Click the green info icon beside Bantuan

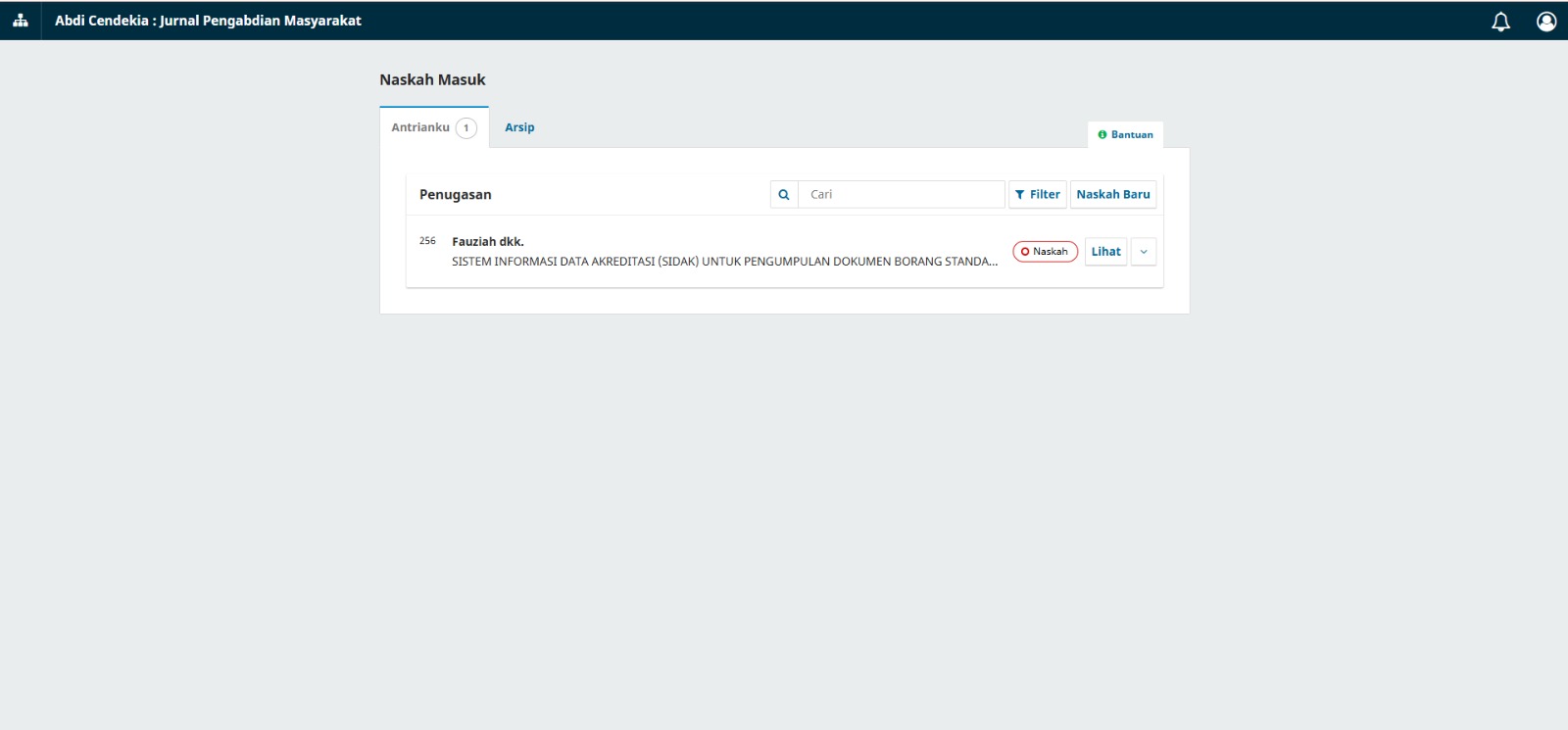tap(1102, 135)
